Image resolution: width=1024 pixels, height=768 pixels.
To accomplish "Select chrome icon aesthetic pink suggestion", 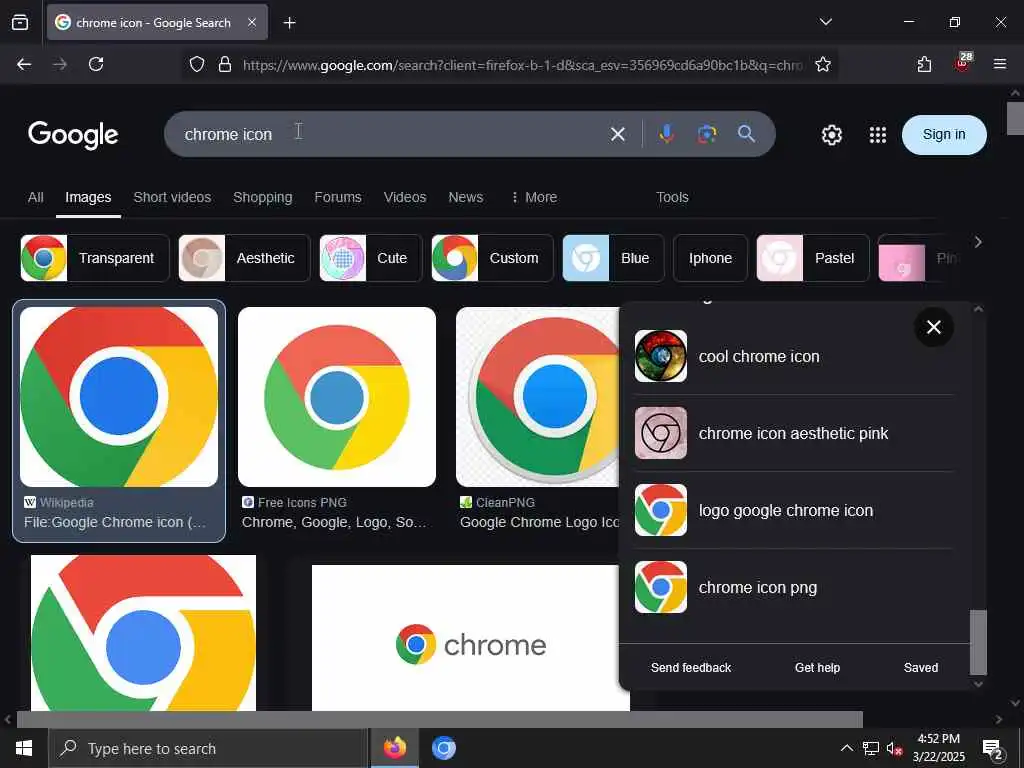I will [x=793, y=433].
